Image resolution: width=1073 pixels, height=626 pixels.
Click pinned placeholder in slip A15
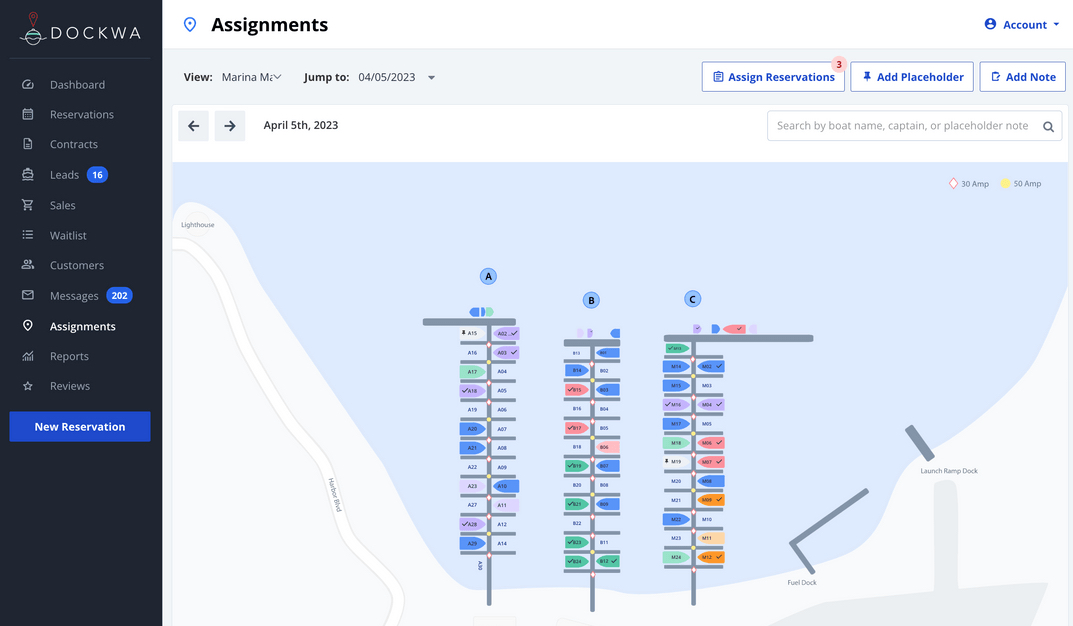472,333
